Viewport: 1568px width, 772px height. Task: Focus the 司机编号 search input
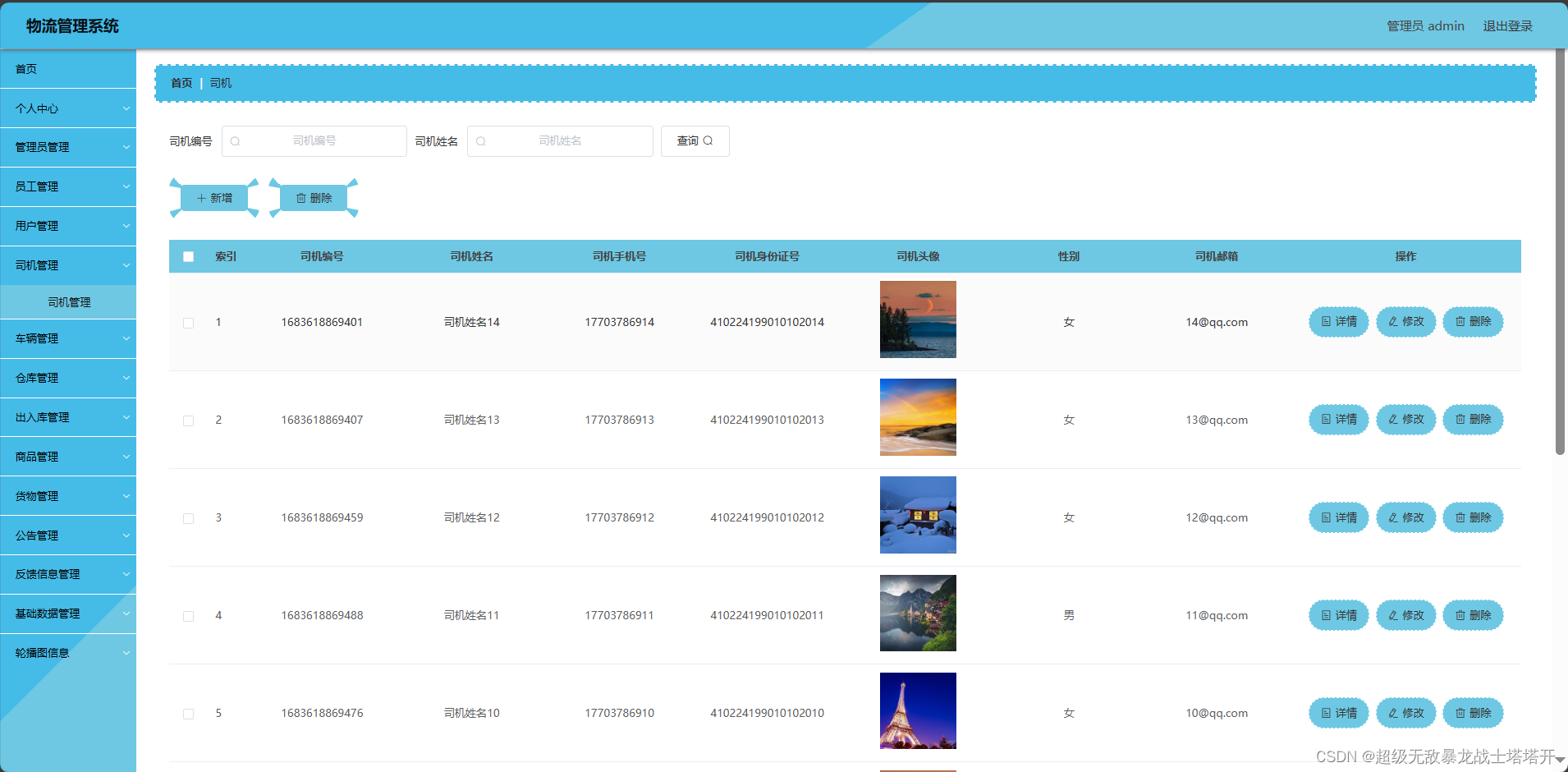(314, 141)
